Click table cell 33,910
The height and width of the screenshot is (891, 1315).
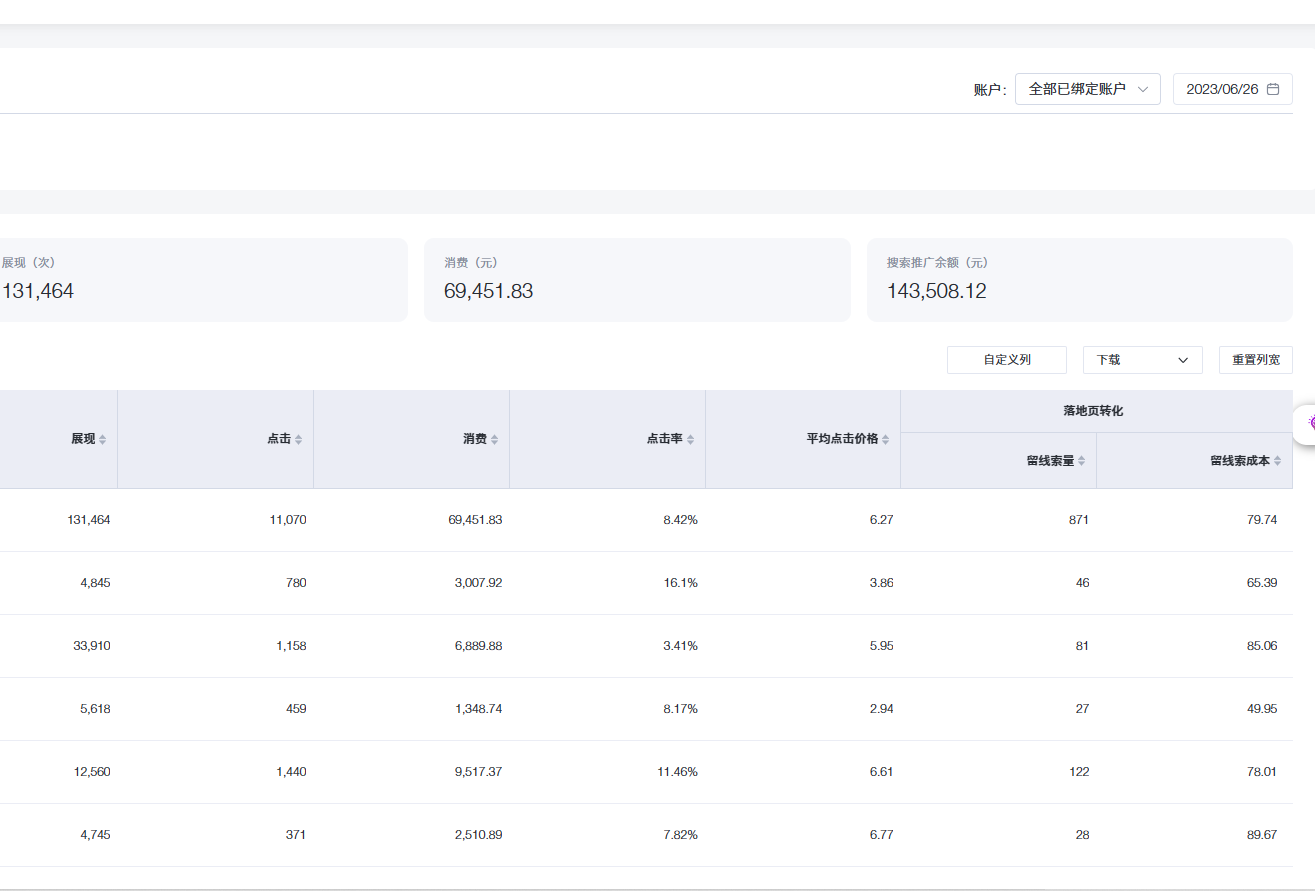pos(92,646)
